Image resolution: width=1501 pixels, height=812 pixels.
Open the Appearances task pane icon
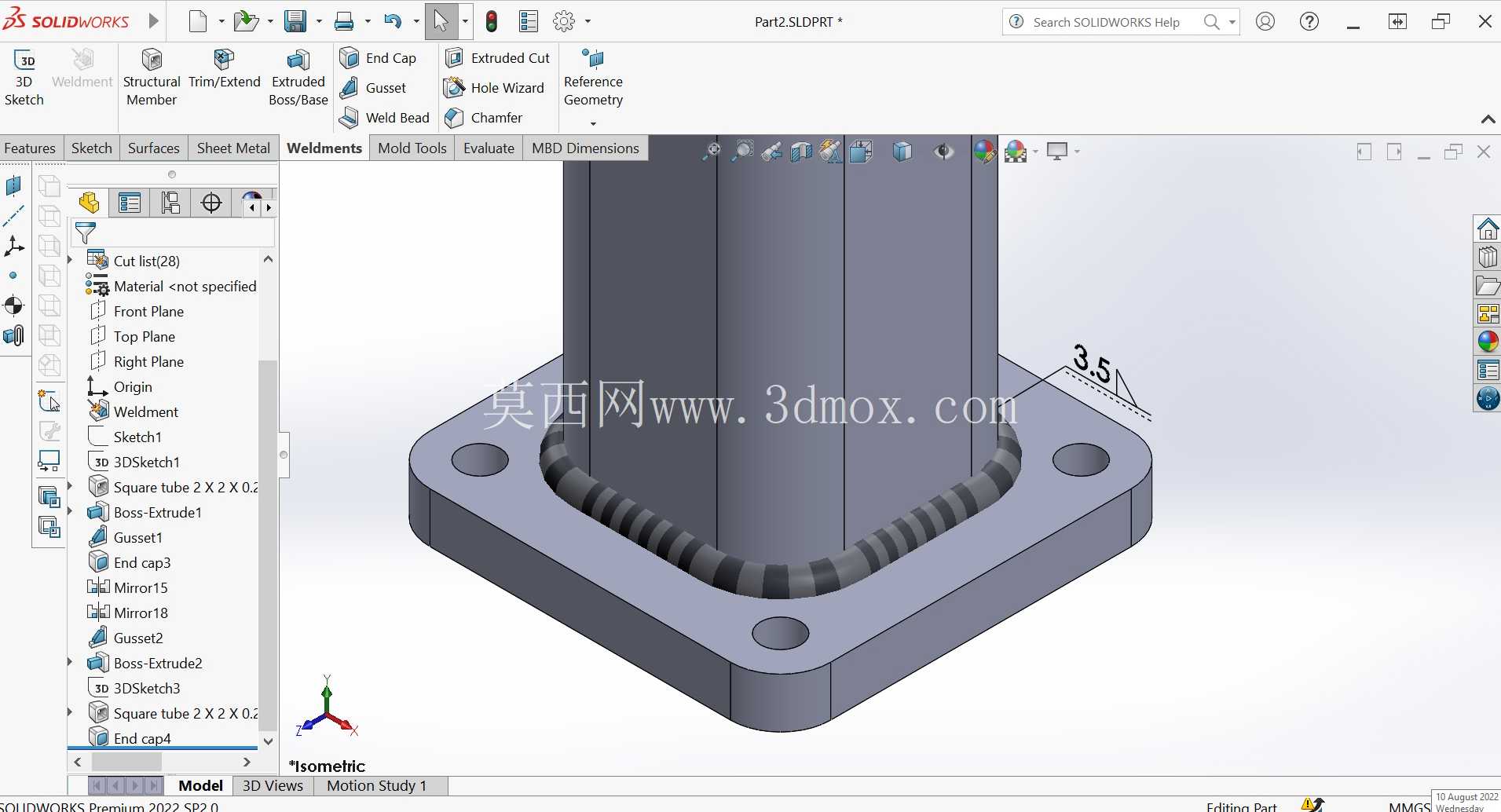tap(1488, 342)
